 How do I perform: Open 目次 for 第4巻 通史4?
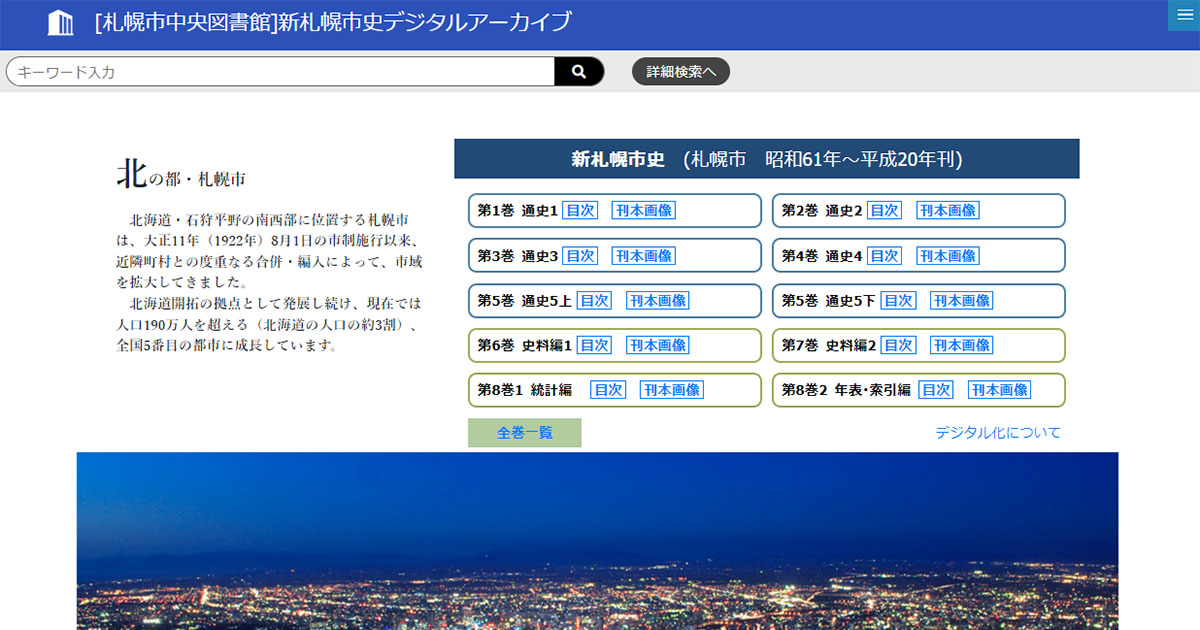(884, 256)
